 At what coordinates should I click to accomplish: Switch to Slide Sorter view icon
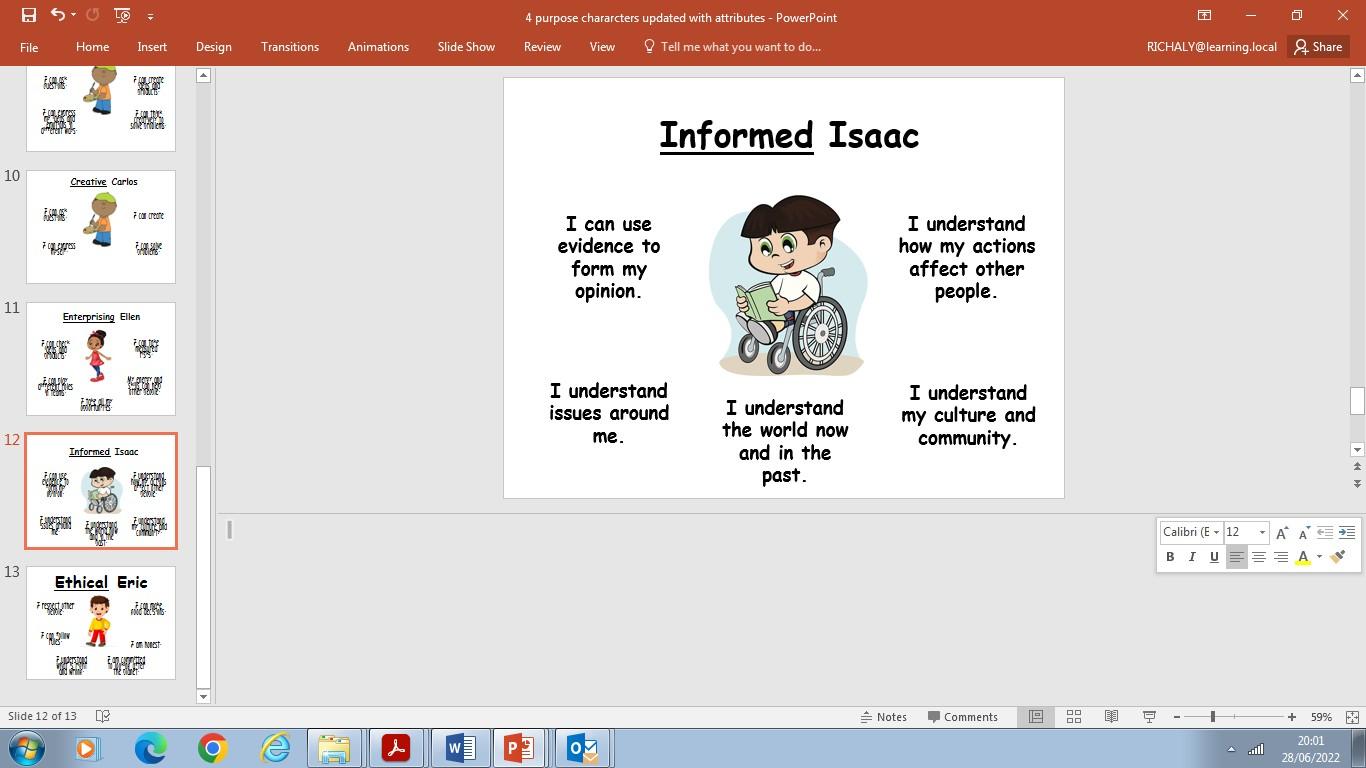point(1074,717)
